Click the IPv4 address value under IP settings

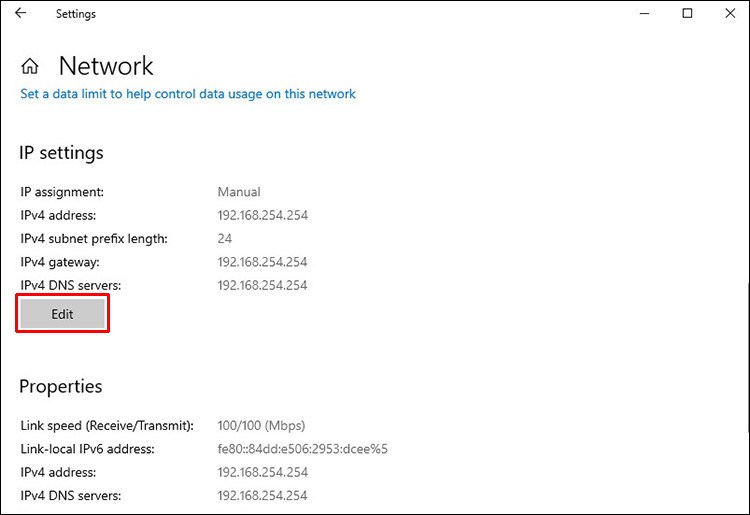(262, 215)
